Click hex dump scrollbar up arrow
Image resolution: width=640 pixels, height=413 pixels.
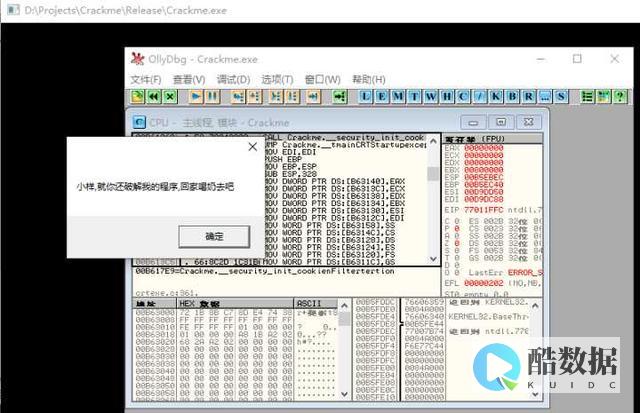click(x=344, y=306)
